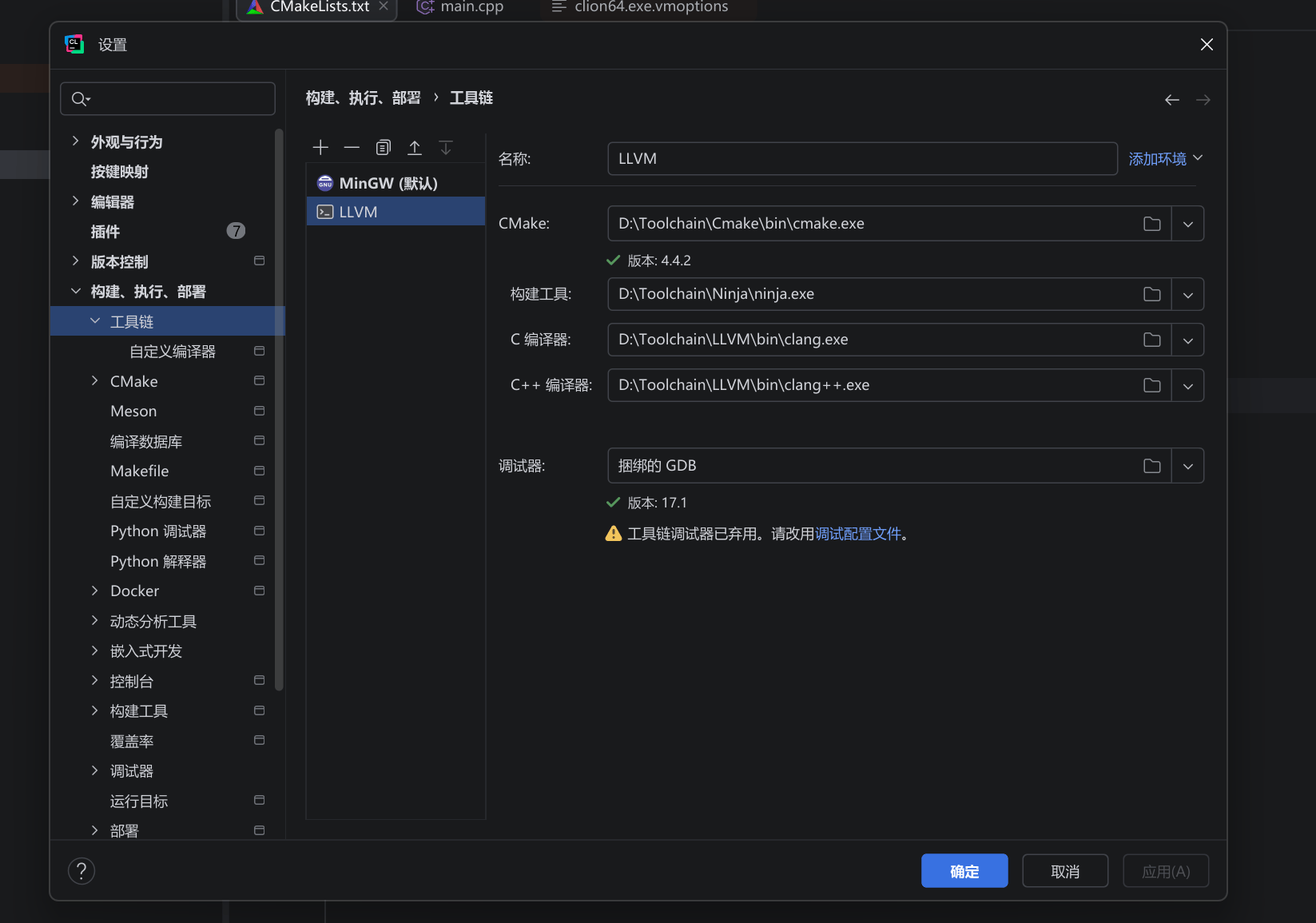The image size is (1316, 923).
Task: Browse folder for build tool ninja.exe
Action: 1151,294
